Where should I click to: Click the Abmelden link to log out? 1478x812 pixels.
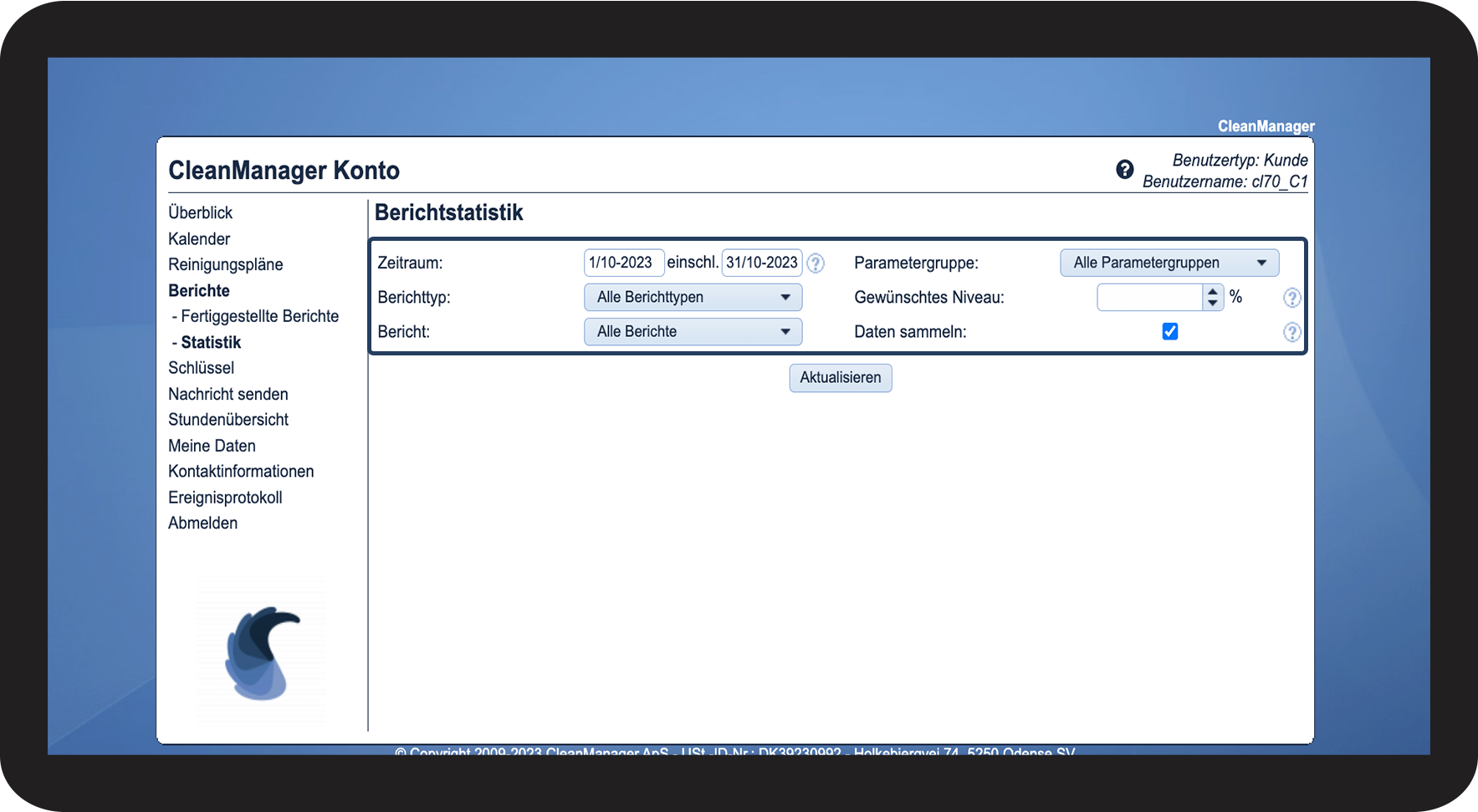click(202, 523)
